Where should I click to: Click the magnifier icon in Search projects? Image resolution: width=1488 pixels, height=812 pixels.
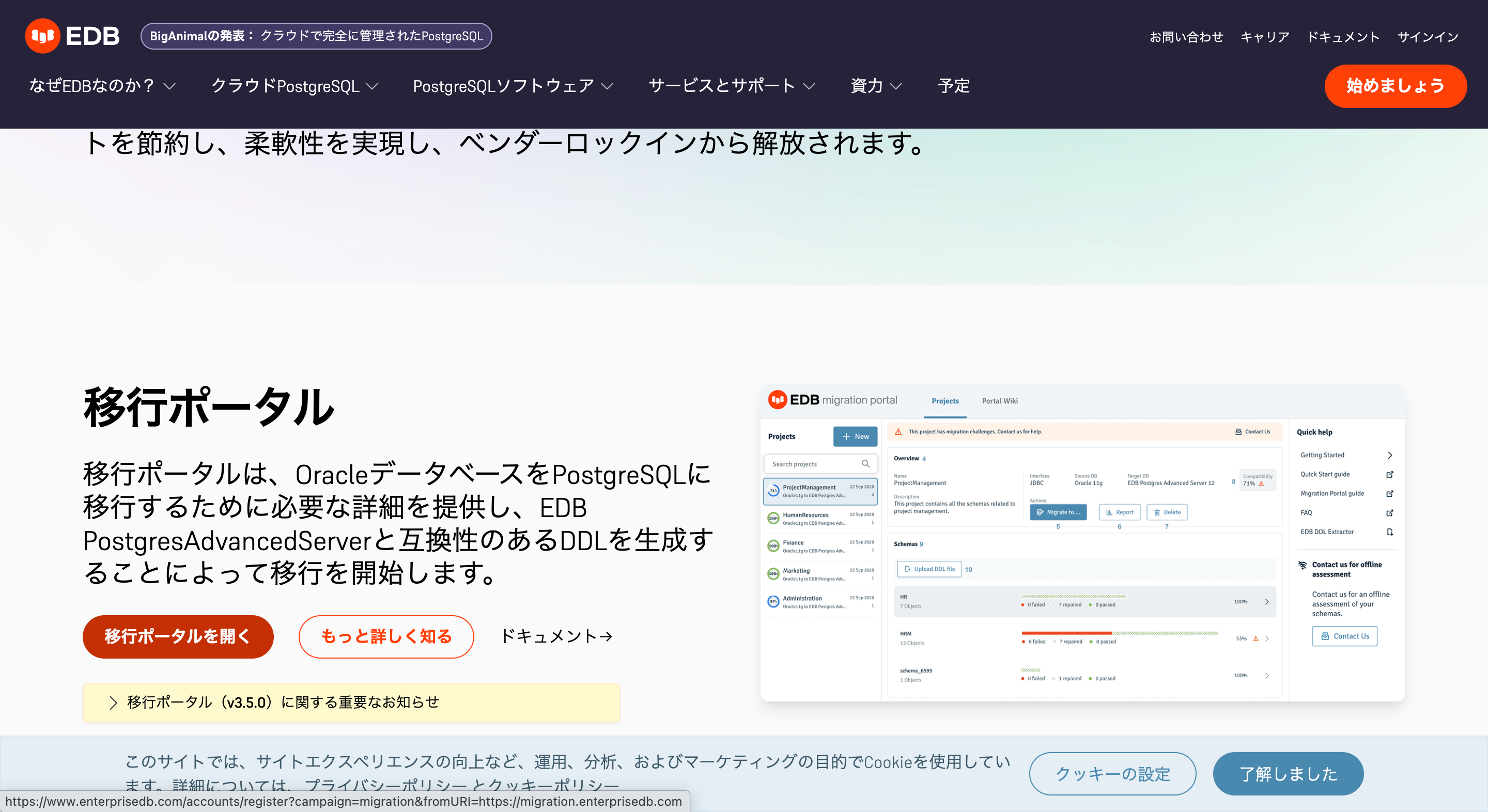coord(865,464)
